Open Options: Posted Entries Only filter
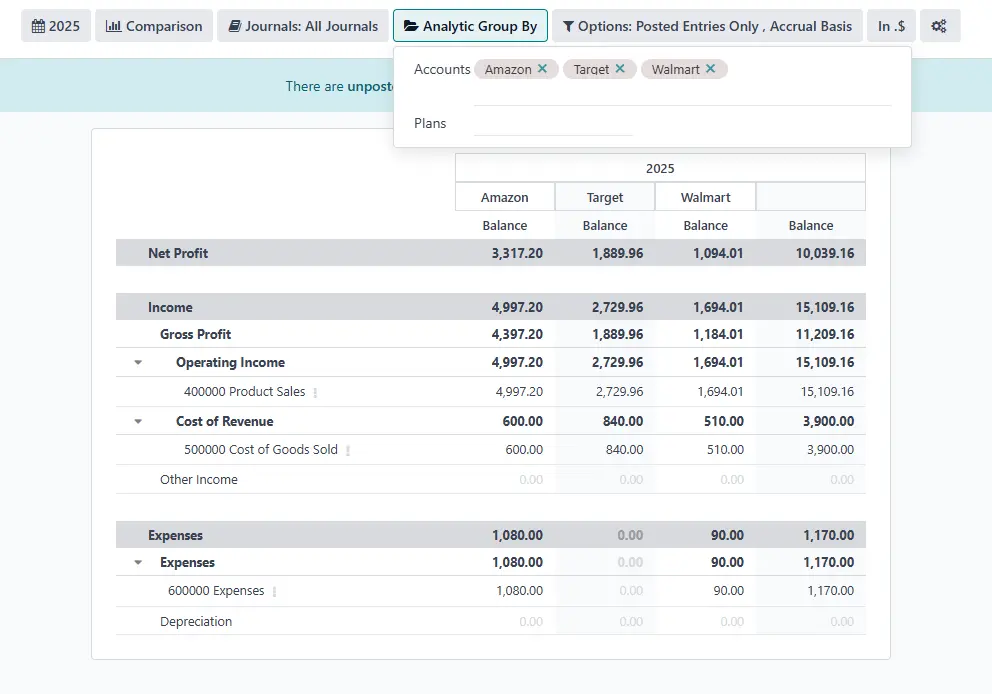This screenshot has width=992, height=694. click(x=707, y=26)
